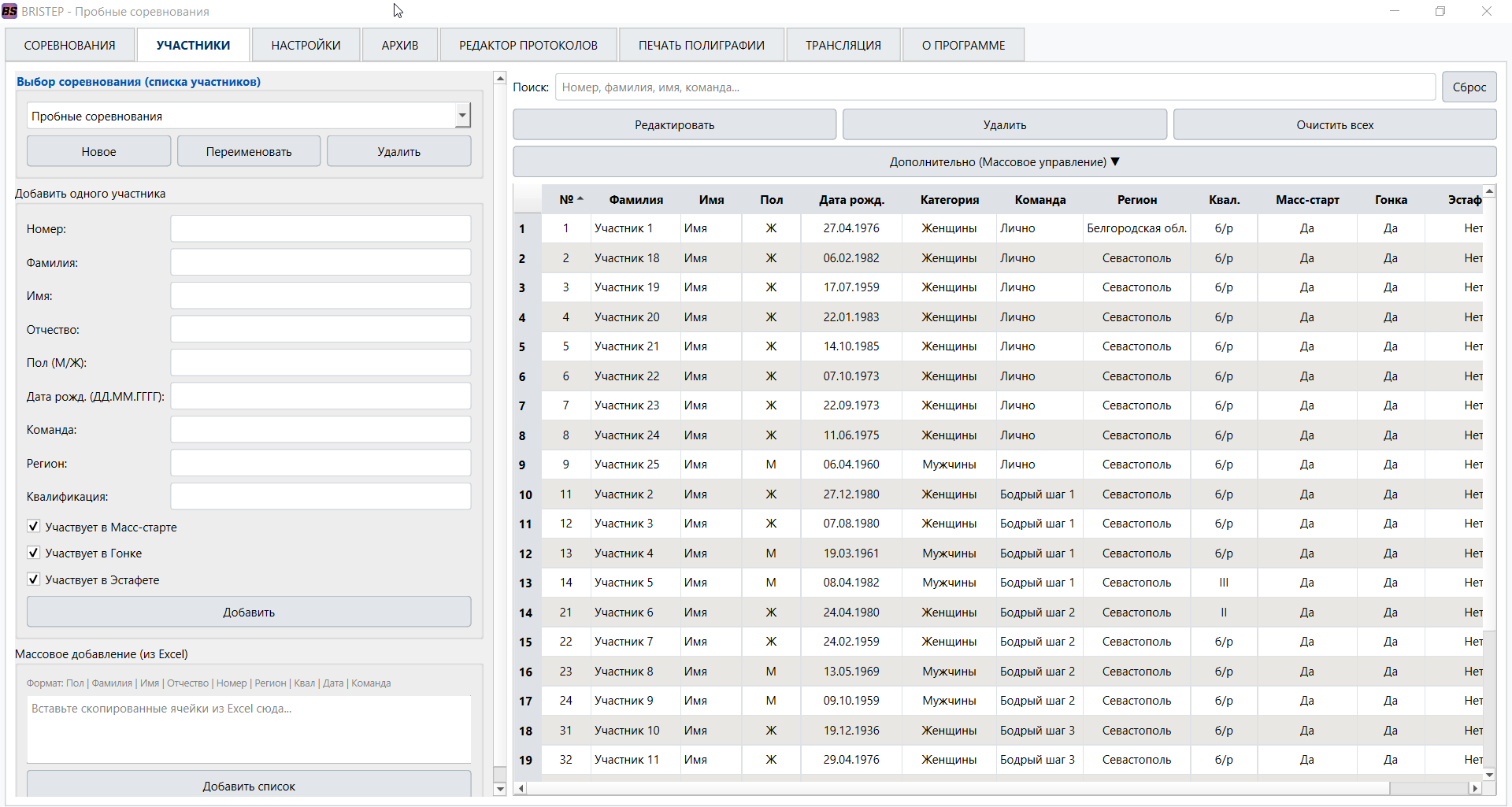
Task: Disable the Участвует в Масс-старте checkbox
Action: point(33,526)
